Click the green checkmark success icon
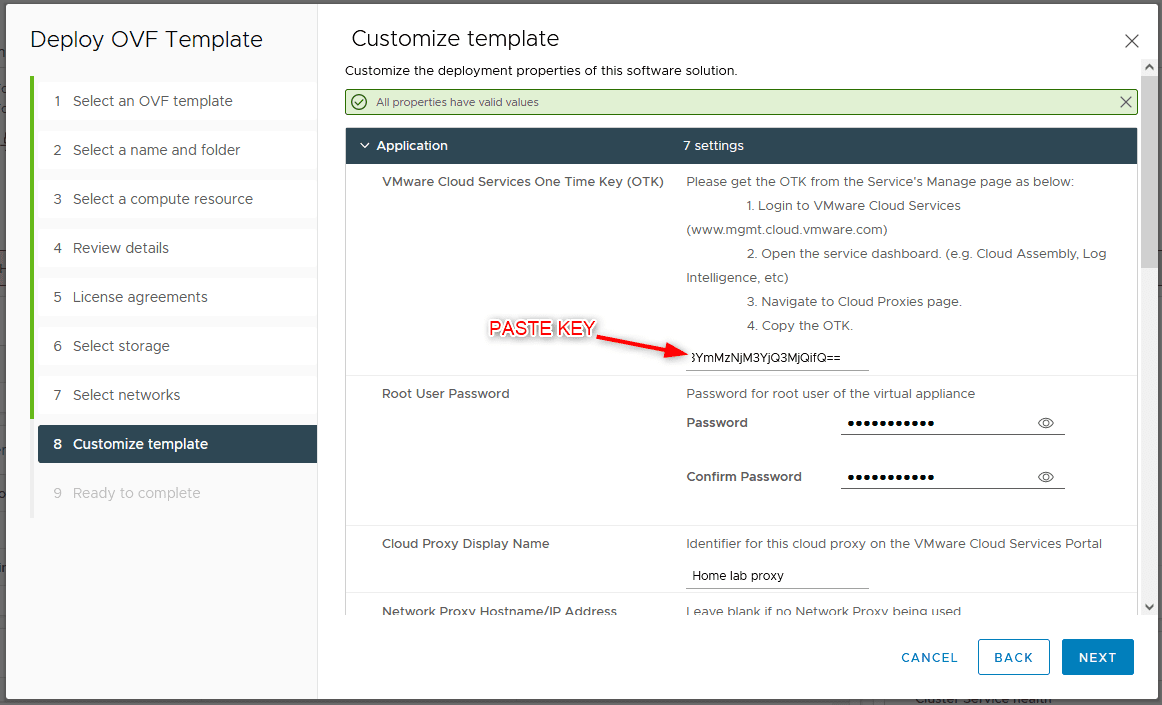This screenshot has height=705, width=1162. [359, 102]
